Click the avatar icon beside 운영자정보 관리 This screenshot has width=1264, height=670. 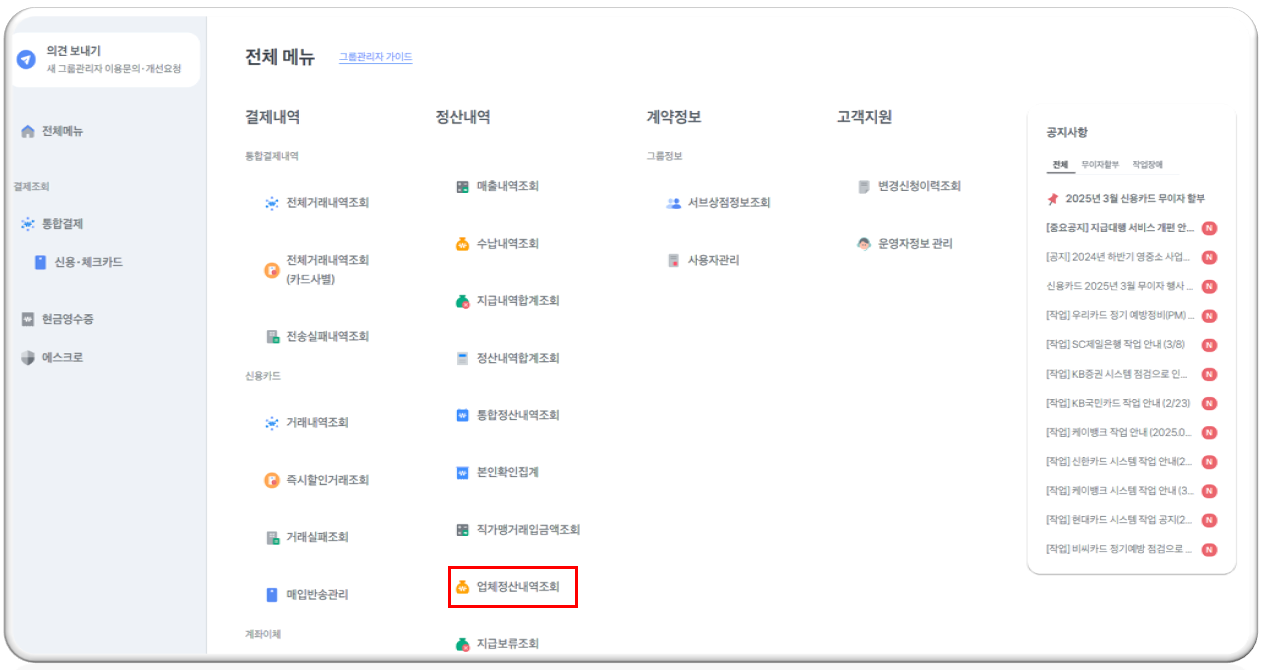tap(864, 244)
